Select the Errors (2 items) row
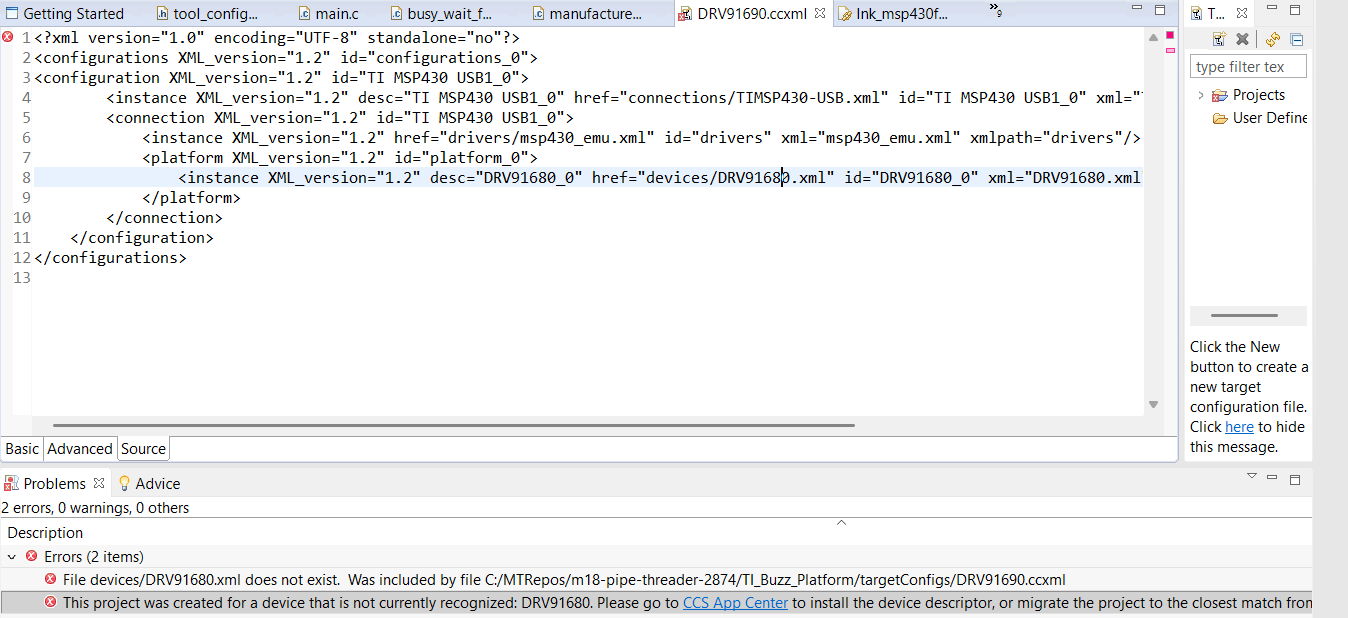The height and width of the screenshot is (618, 1348). click(656, 557)
